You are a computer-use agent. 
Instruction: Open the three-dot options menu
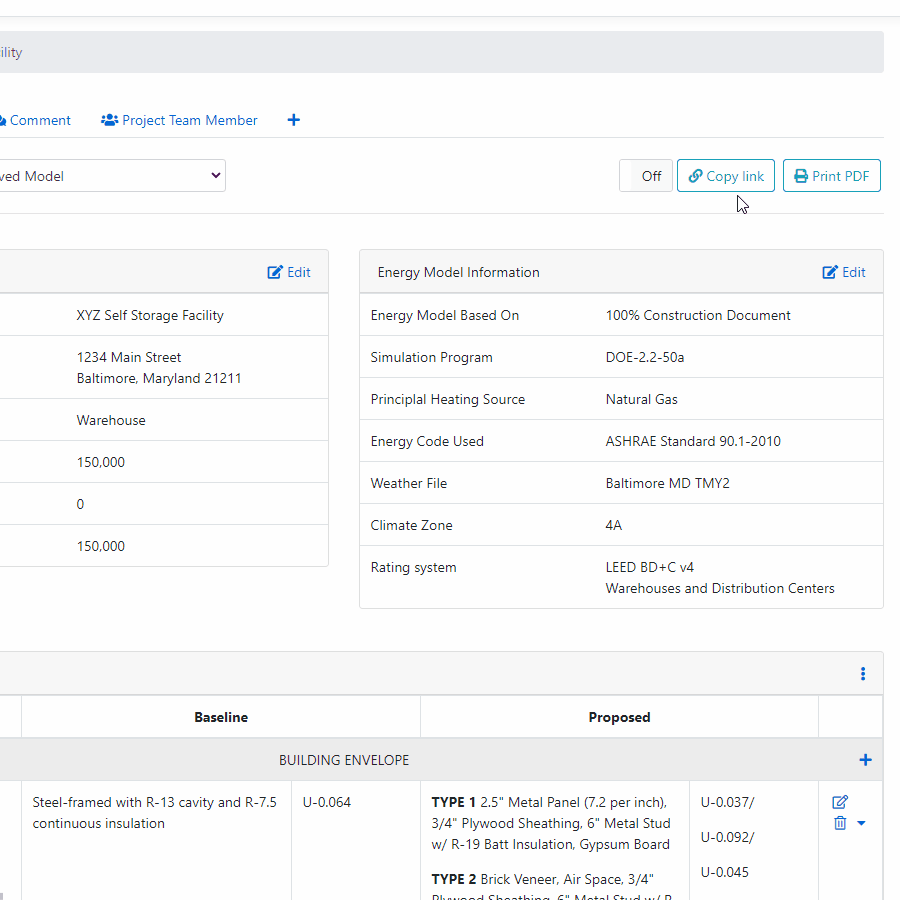point(863,674)
